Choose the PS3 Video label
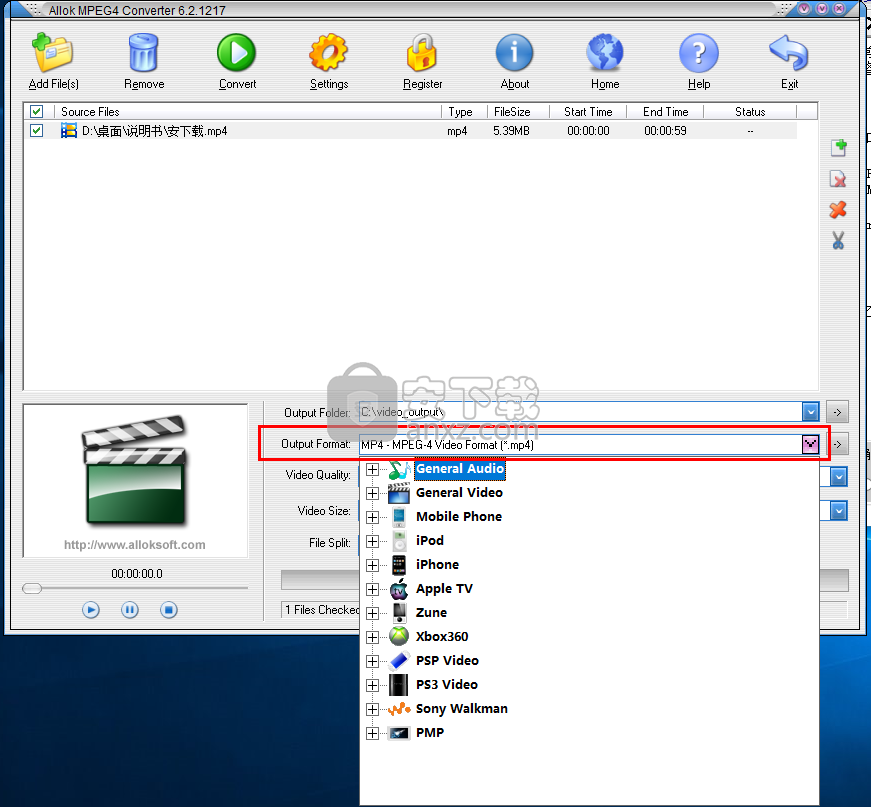871x807 pixels. pos(447,685)
